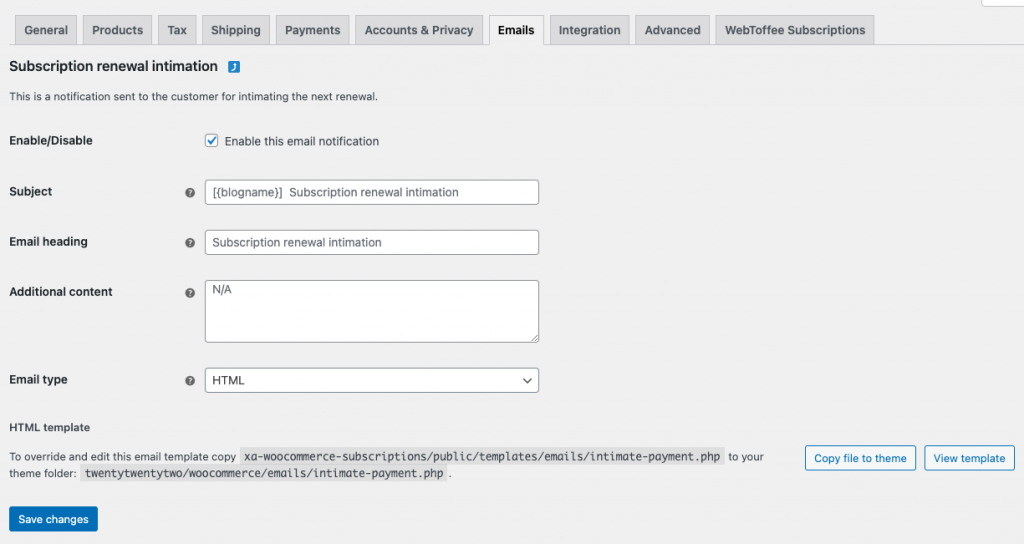Open the Advanced tab
This screenshot has height=544, width=1024.
coord(673,30)
